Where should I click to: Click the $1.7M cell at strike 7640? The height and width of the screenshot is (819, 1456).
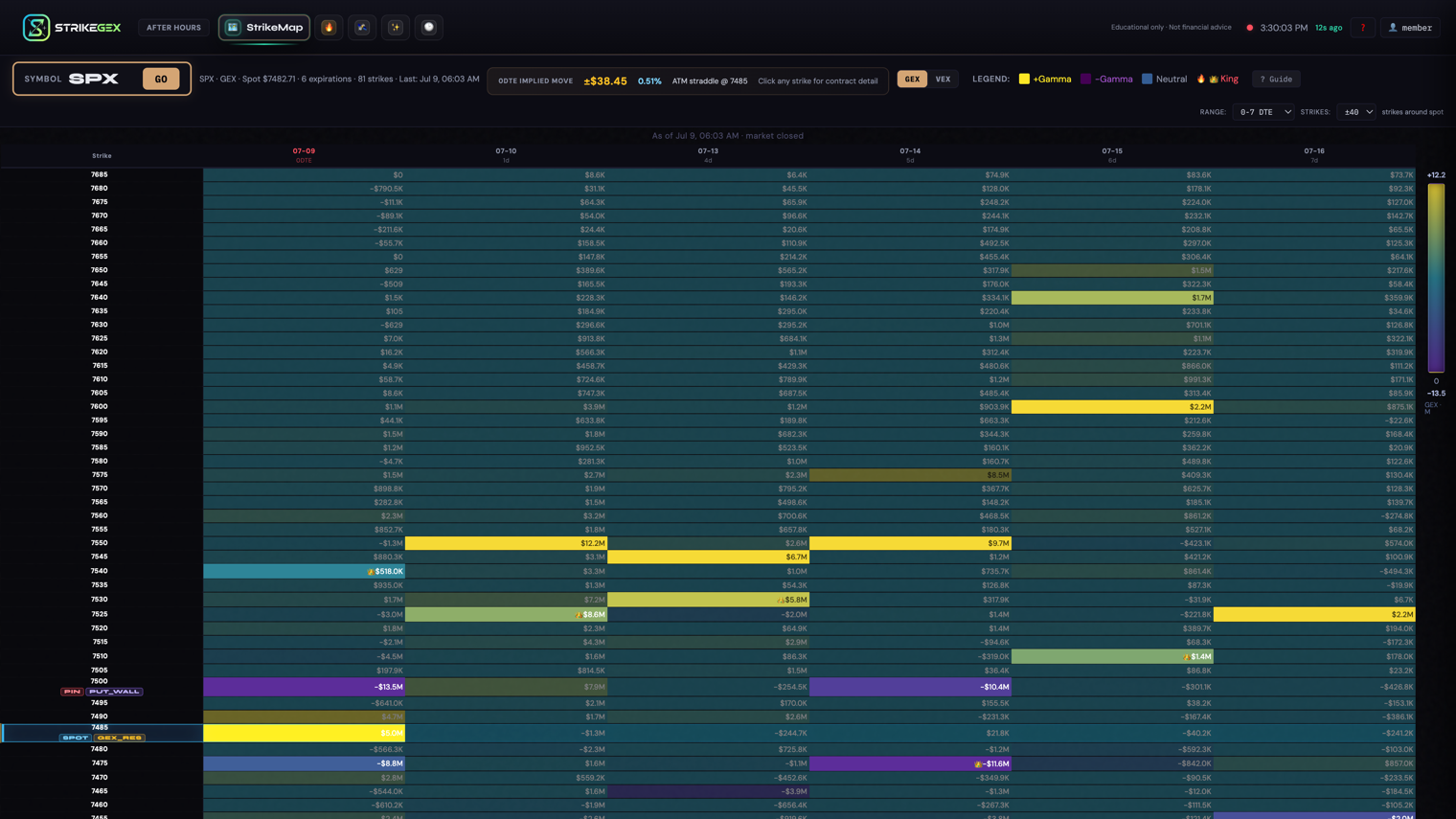click(1112, 298)
